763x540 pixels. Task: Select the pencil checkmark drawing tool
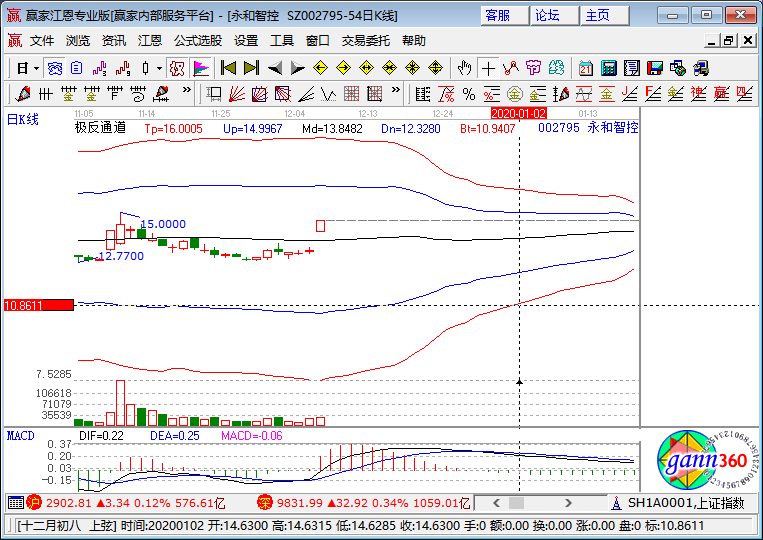22,93
